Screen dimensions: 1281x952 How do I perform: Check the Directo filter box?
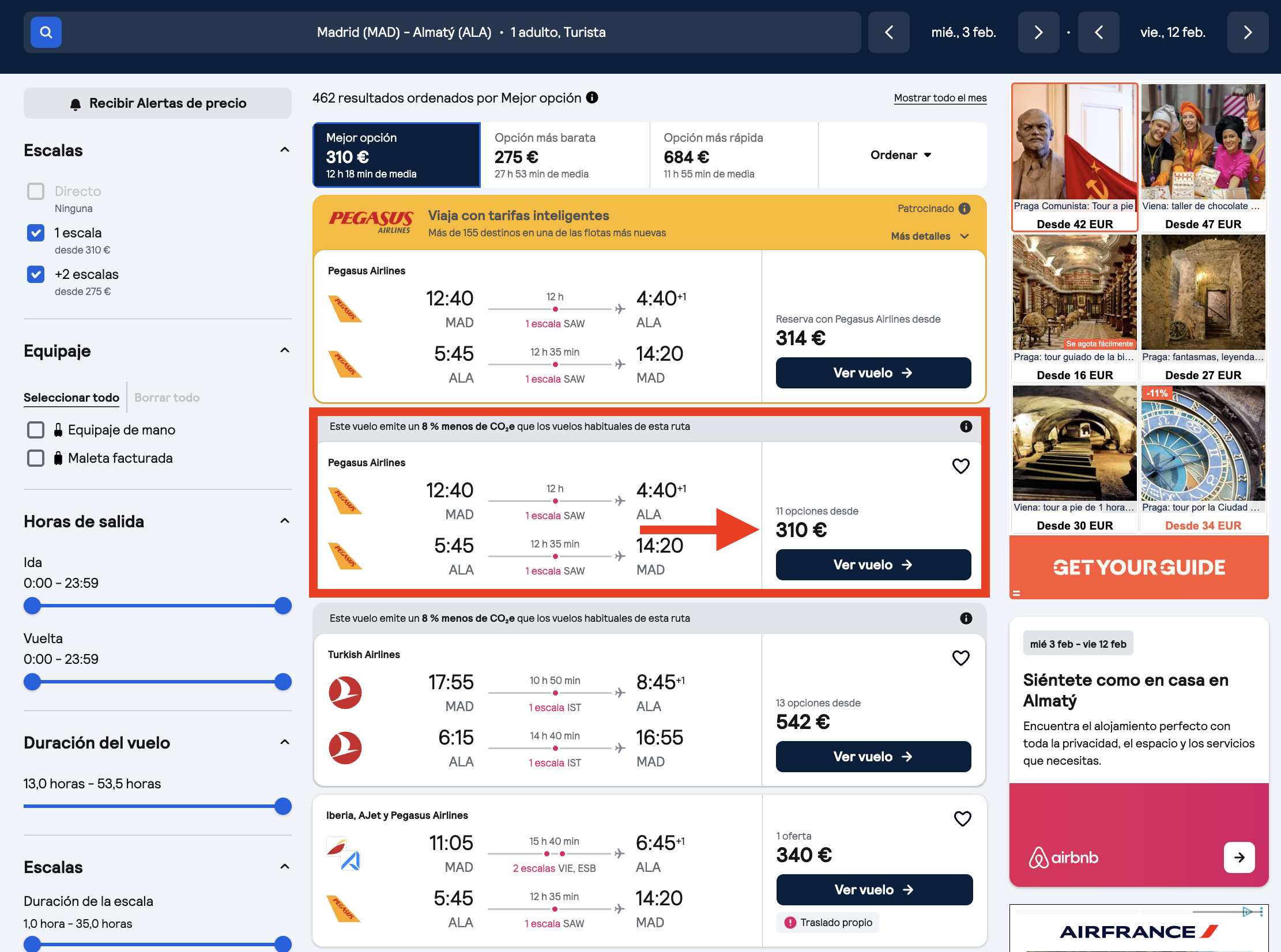(x=36, y=191)
